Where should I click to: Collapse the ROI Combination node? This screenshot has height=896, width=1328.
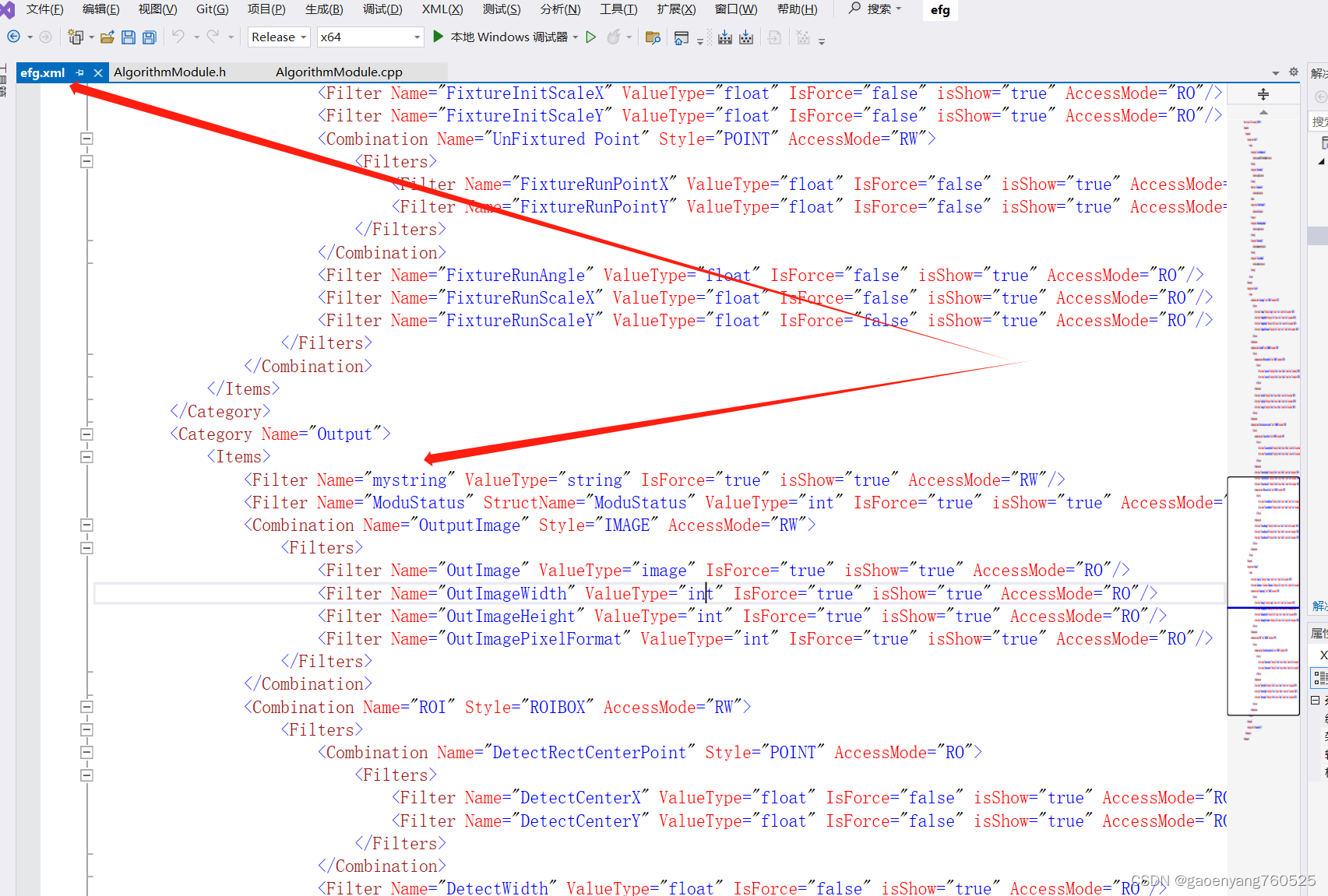86,707
